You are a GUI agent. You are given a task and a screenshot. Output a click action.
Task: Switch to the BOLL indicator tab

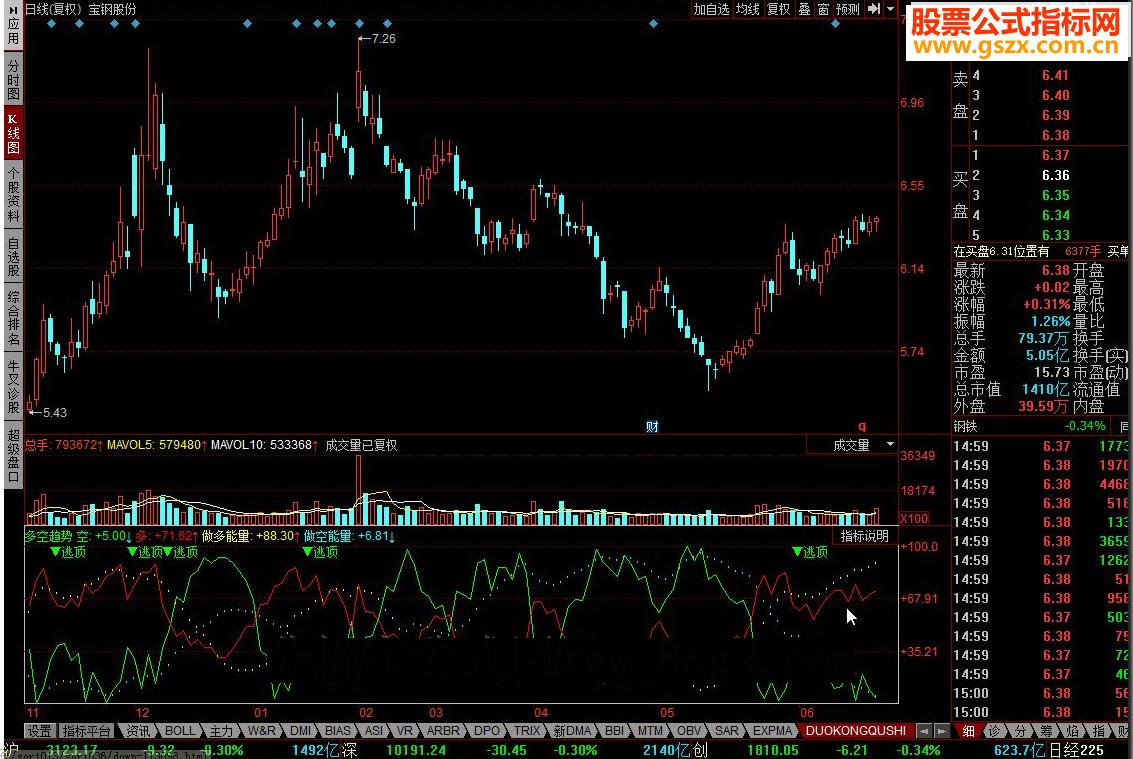tap(181, 731)
